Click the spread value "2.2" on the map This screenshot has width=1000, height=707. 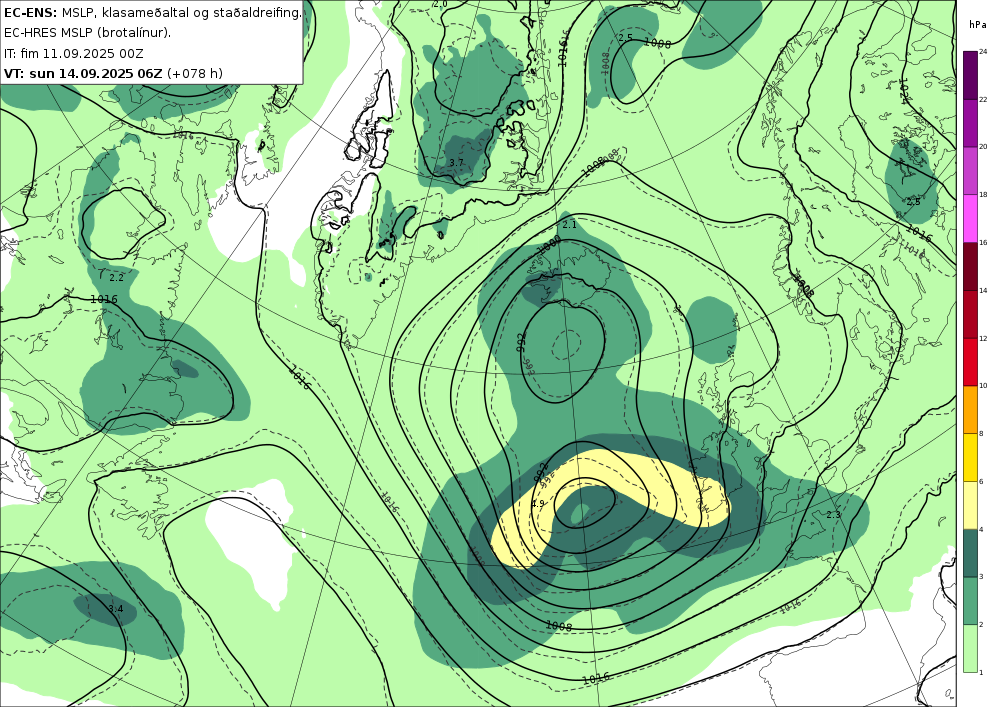[x=117, y=277]
